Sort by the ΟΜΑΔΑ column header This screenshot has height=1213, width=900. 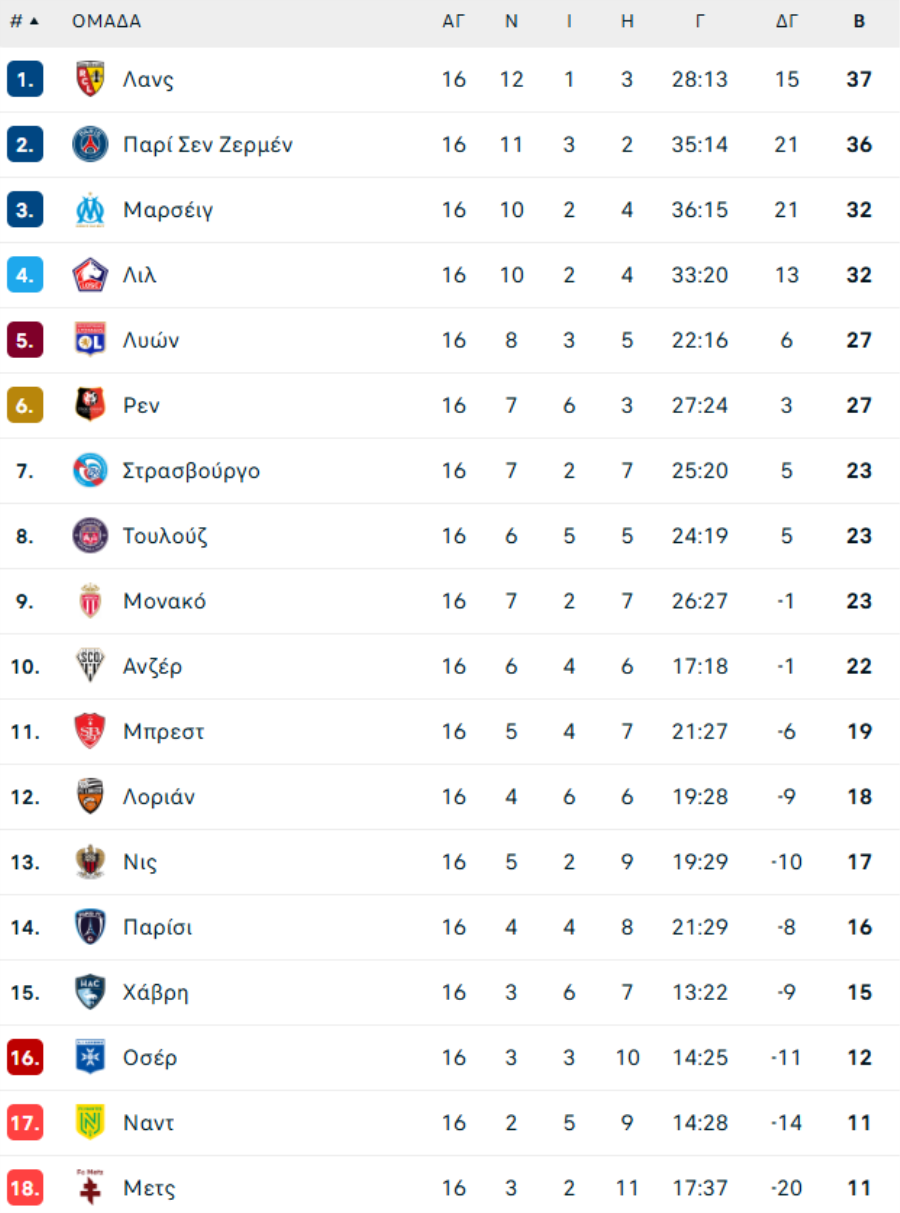tap(106, 21)
